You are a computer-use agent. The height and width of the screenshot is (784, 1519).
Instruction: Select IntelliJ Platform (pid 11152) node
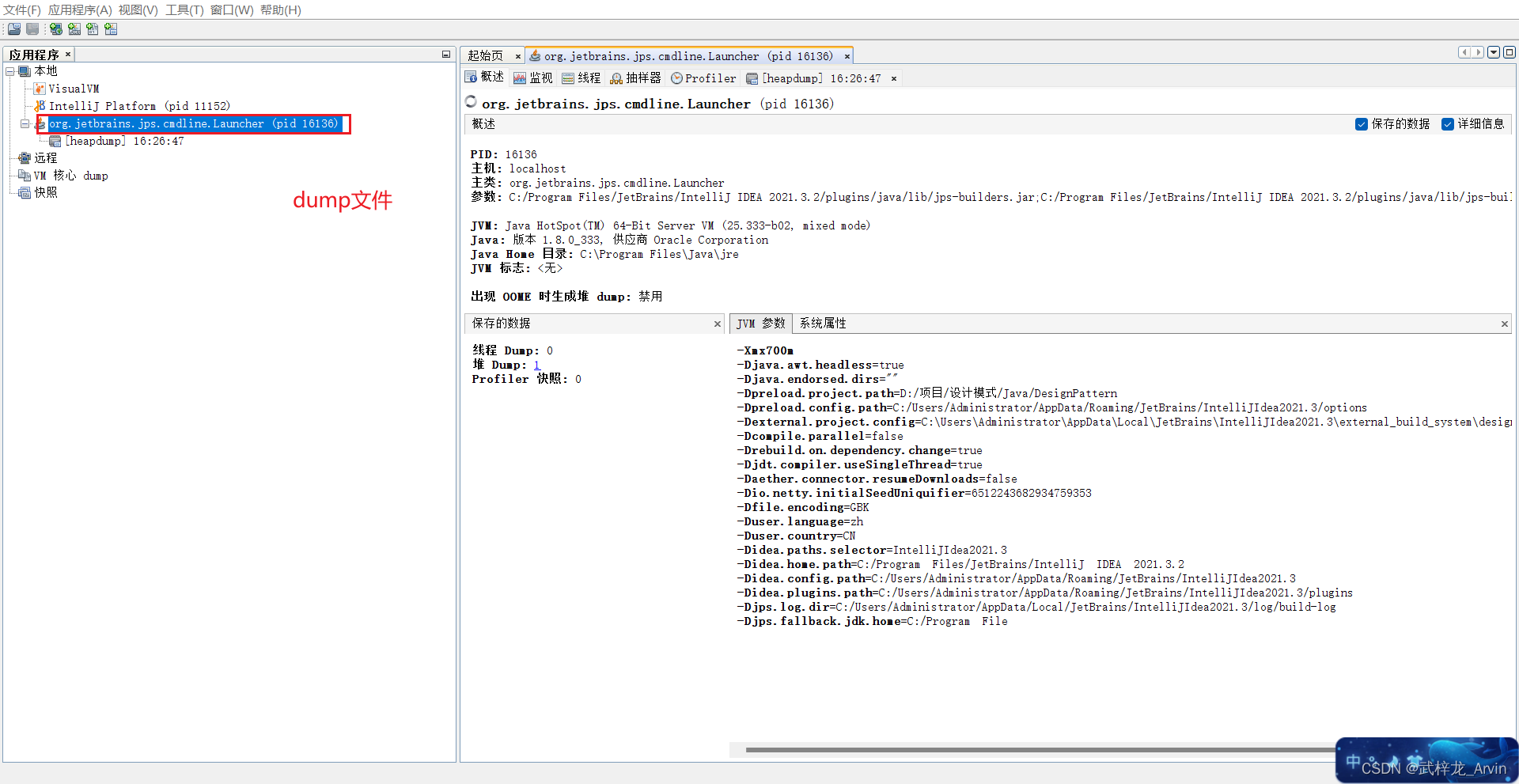139,106
